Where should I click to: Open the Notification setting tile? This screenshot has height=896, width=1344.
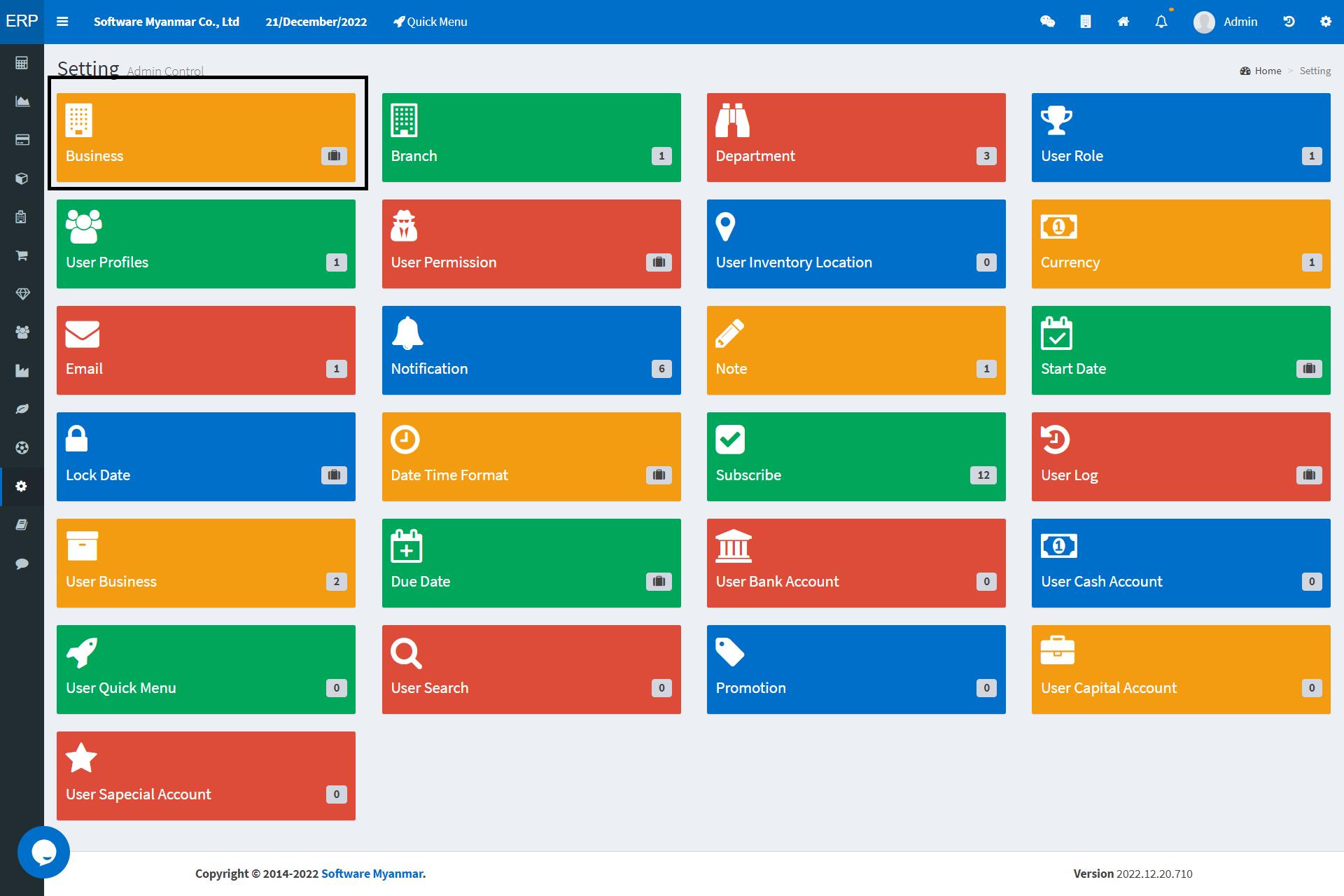coord(531,350)
